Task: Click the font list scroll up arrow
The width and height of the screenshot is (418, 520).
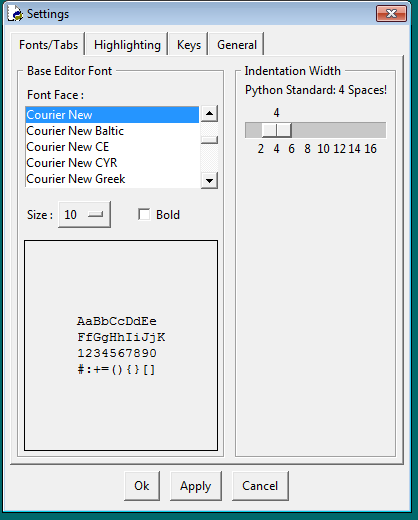Action: click(209, 114)
